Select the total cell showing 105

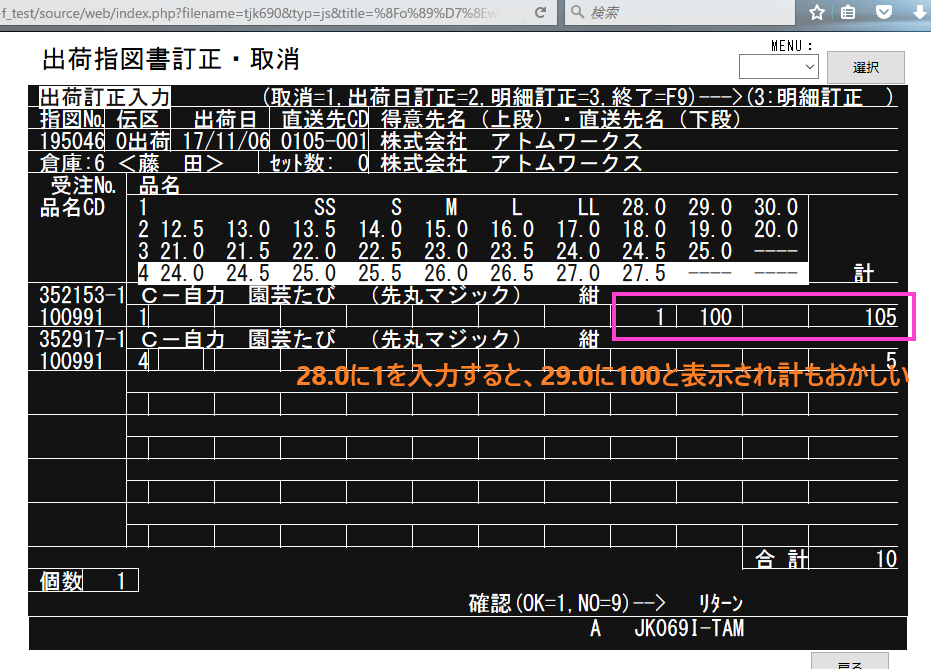coord(853,317)
